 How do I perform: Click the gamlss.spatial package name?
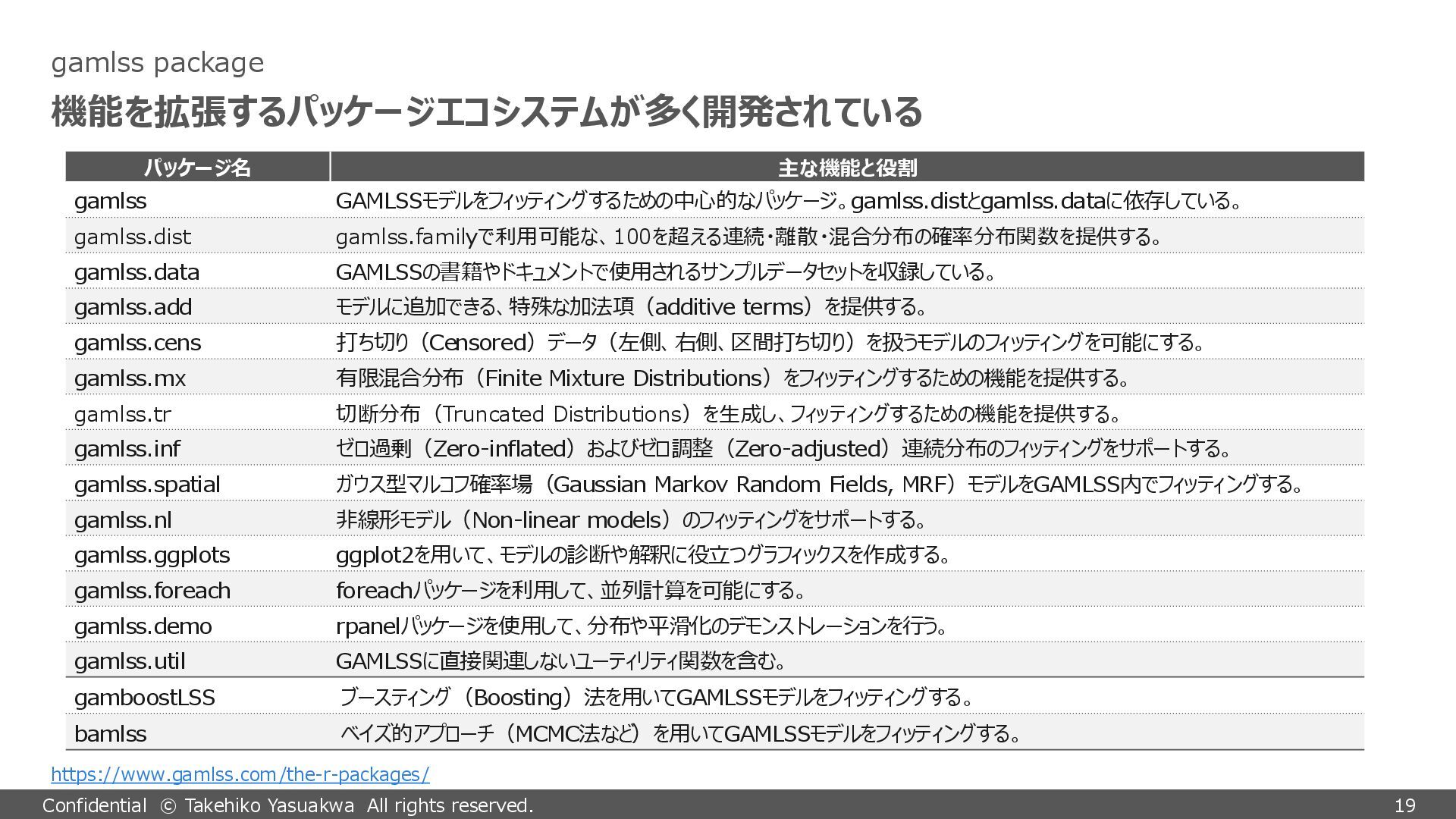[147, 485]
